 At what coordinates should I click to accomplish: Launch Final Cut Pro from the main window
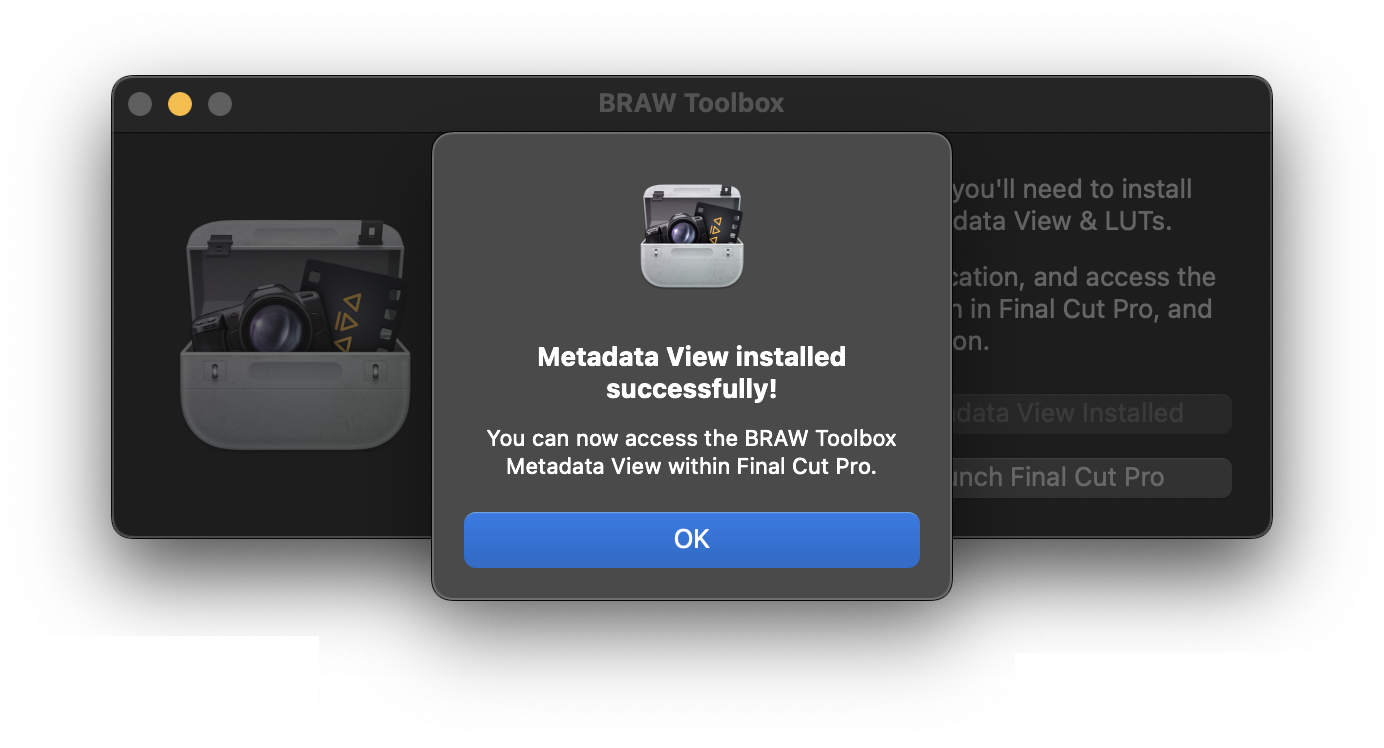tap(1090, 478)
